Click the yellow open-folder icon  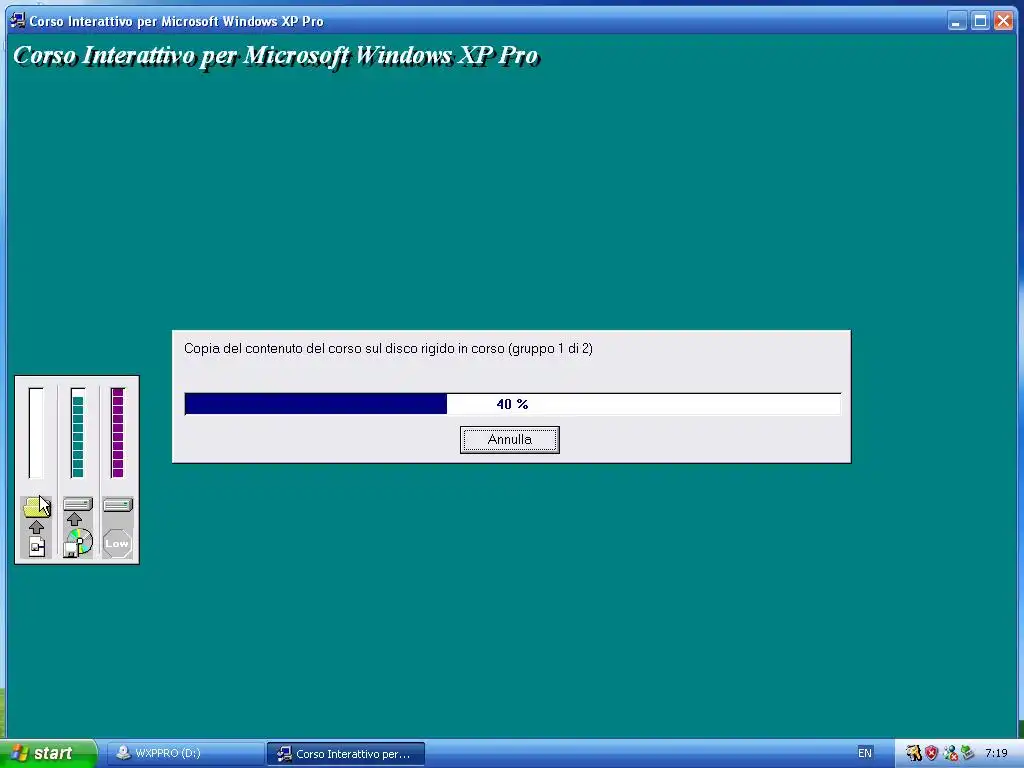(x=36, y=507)
